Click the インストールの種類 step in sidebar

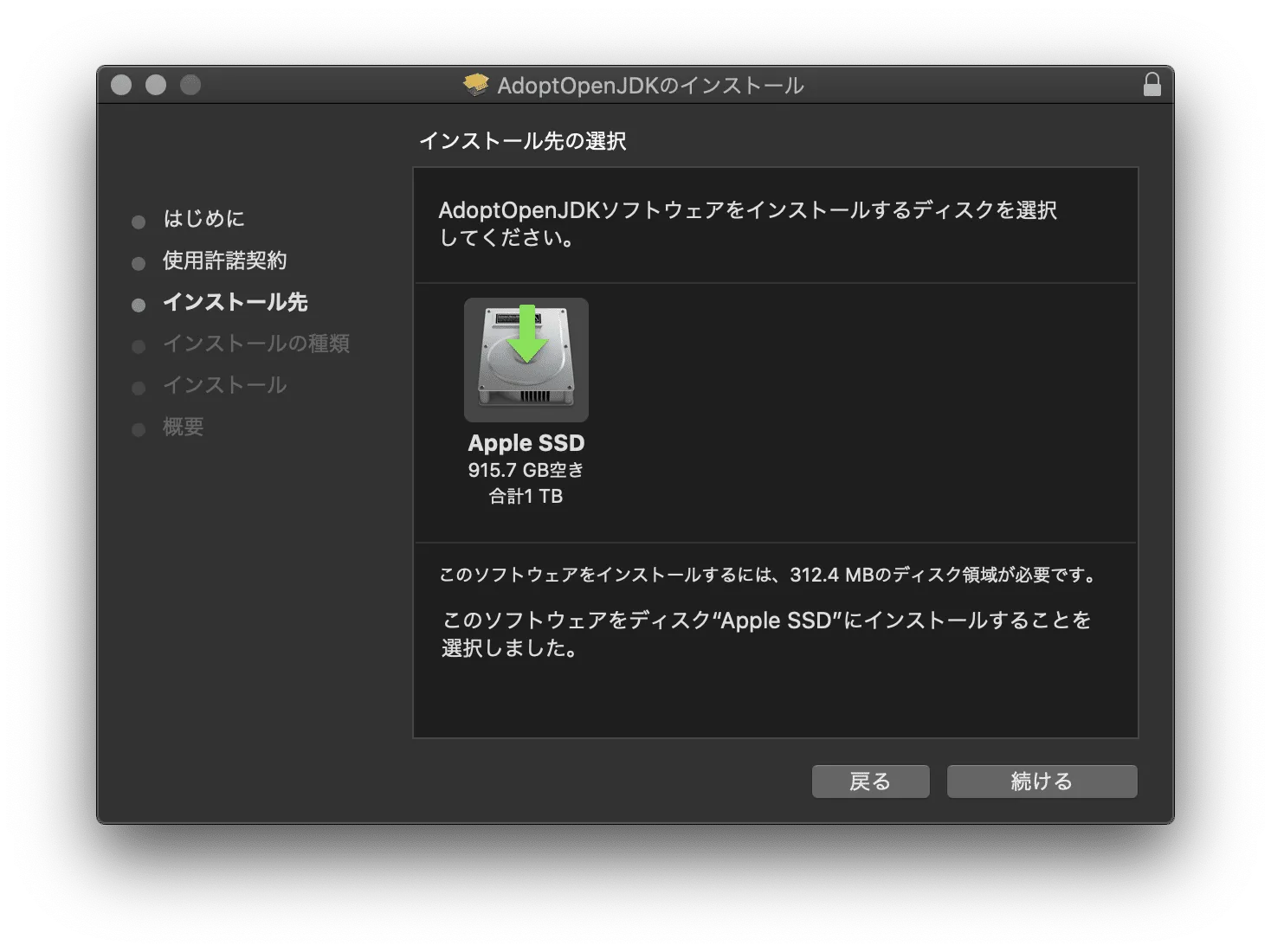[256, 344]
